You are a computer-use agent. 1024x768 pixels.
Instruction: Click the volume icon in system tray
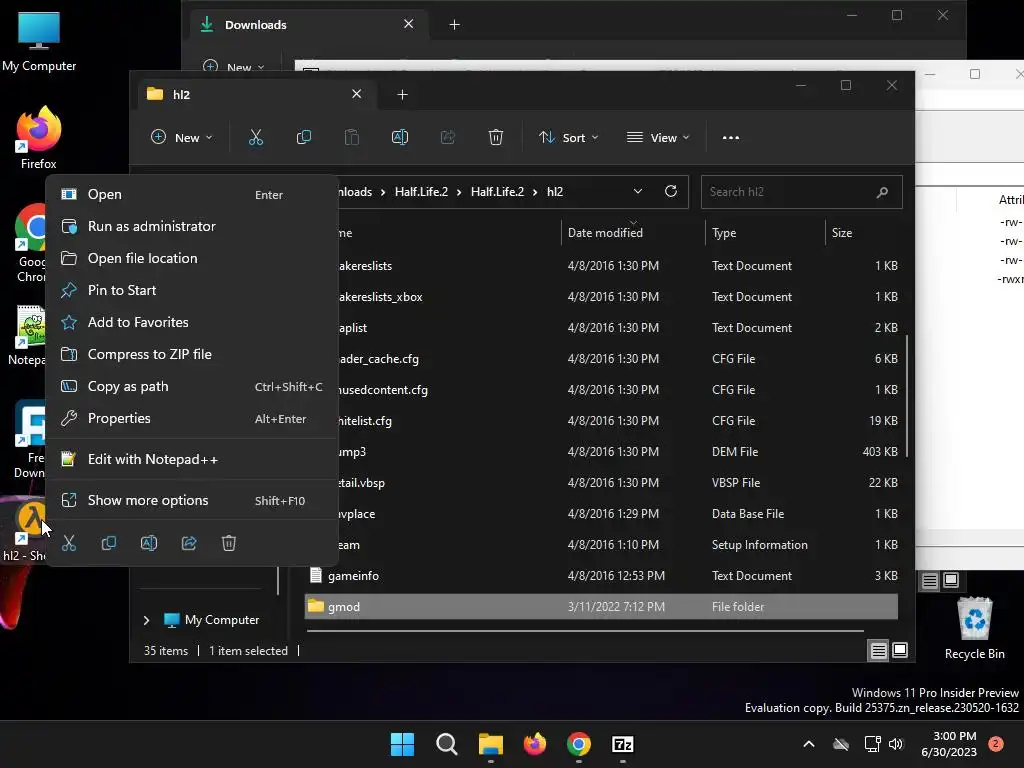pos(896,744)
